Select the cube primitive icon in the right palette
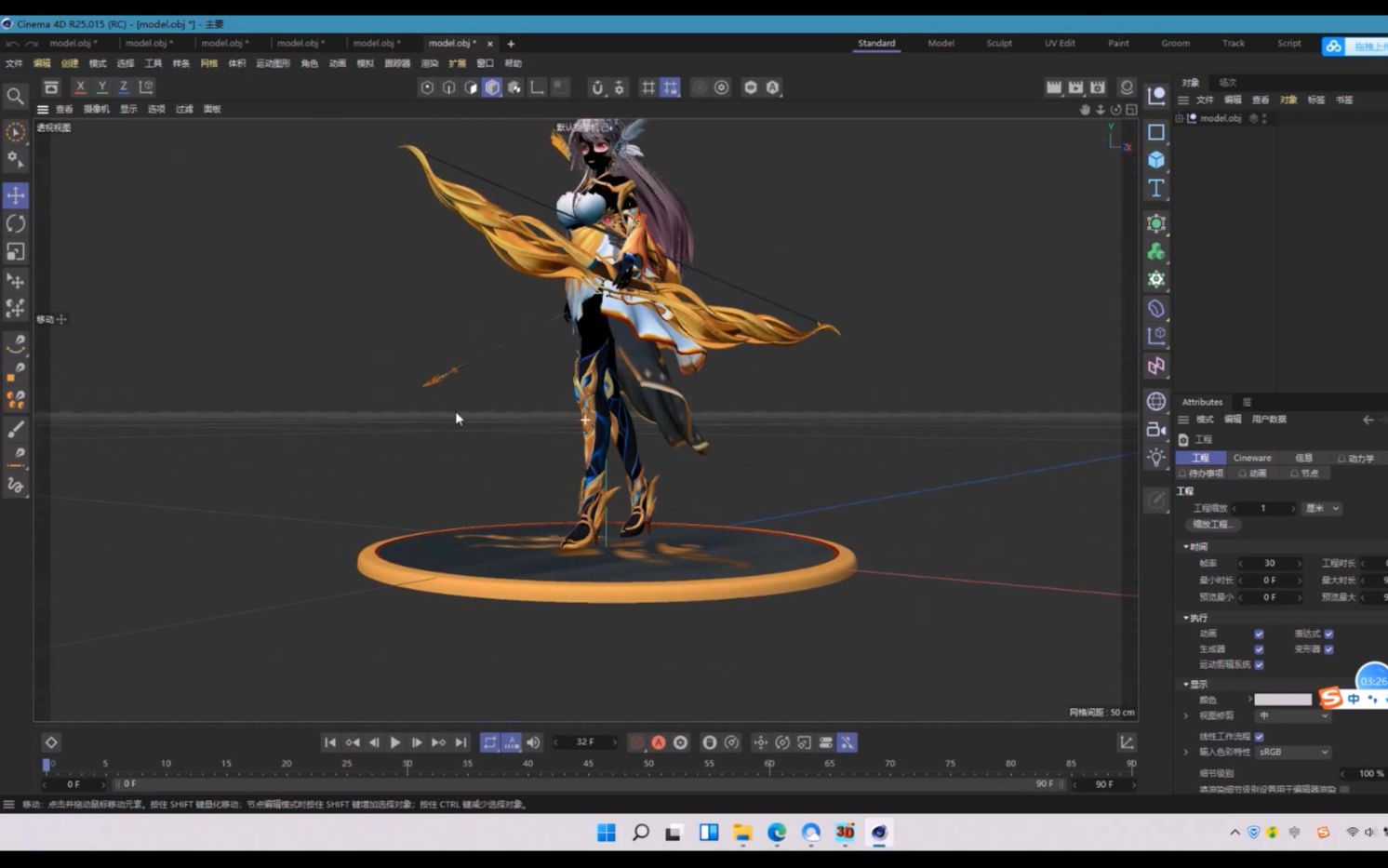Image resolution: width=1388 pixels, height=868 pixels. [x=1155, y=160]
